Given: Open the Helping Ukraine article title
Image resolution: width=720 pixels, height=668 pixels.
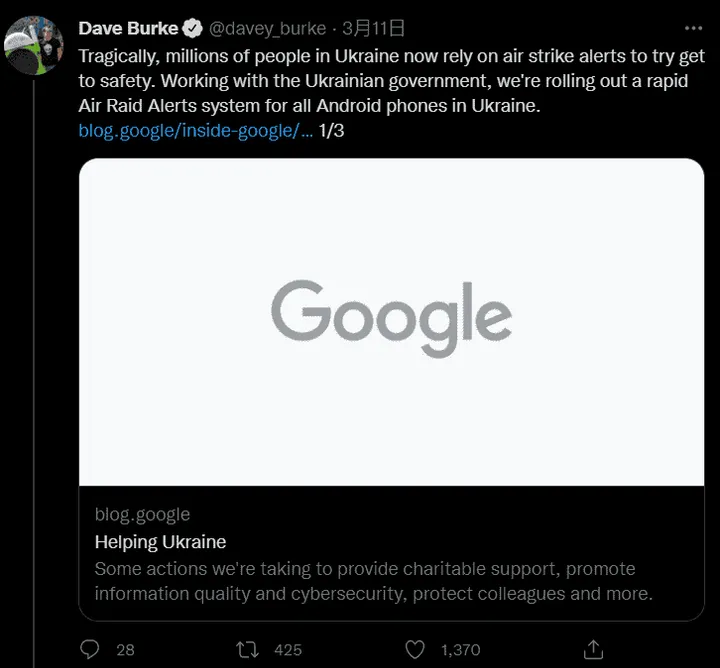Looking at the screenshot, I should tap(160, 542).
